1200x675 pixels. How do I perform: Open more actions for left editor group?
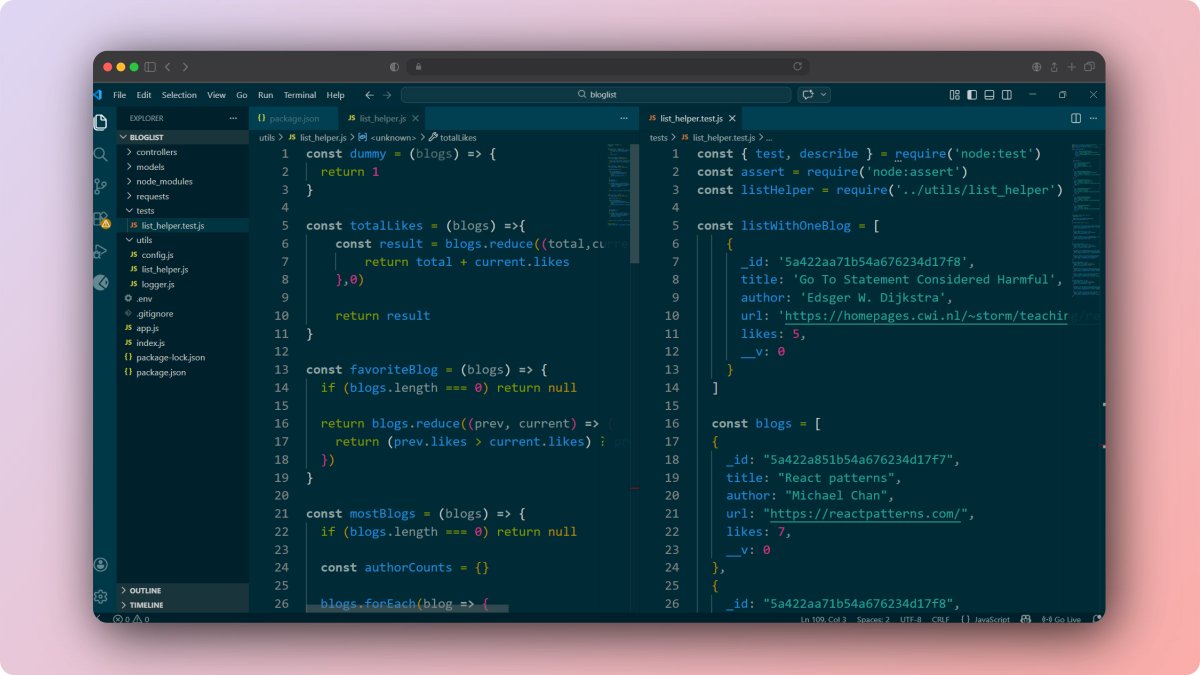click(x=624, y=118)
